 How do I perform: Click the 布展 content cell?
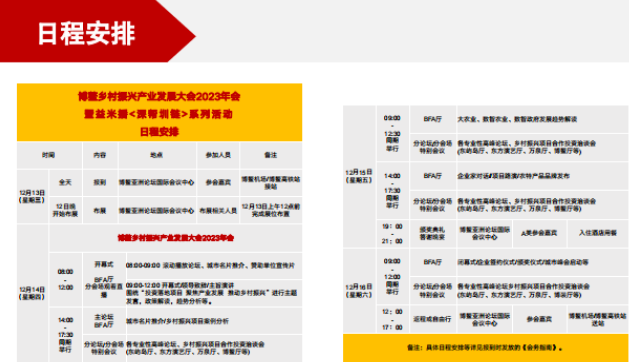(x=100, y=210)
